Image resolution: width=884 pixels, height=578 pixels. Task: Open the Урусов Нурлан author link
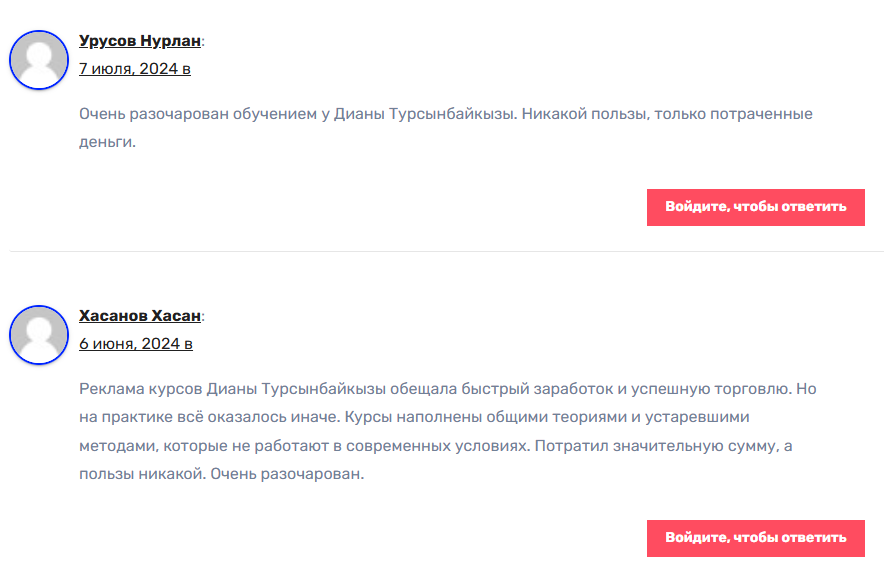tap(140, 41)
